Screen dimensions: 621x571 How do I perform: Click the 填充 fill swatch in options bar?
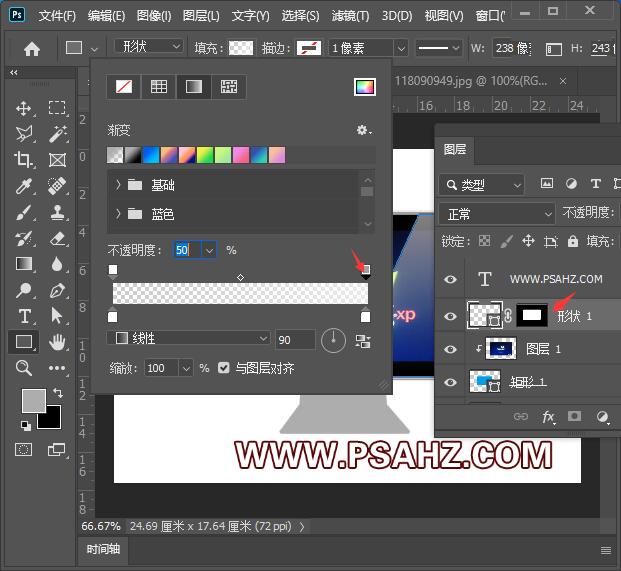tap(241, 48)
